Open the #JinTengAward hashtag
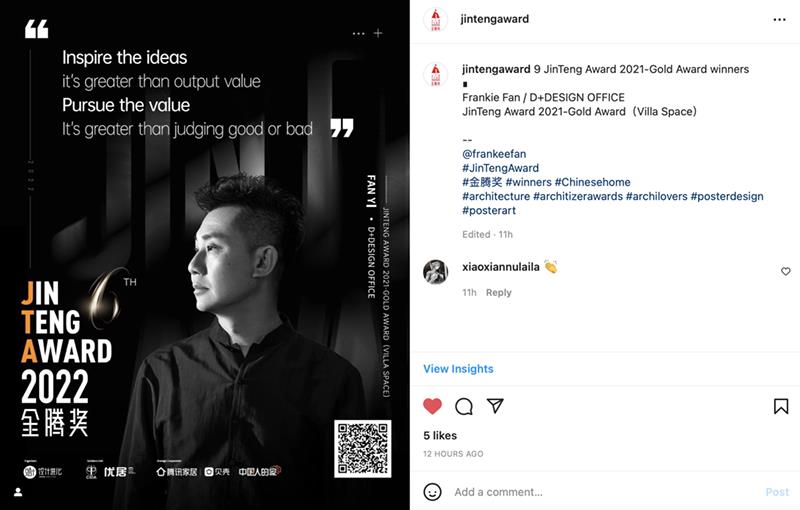Screen dimensions: 800x510 pyautogui.click(x=501, y=168)
